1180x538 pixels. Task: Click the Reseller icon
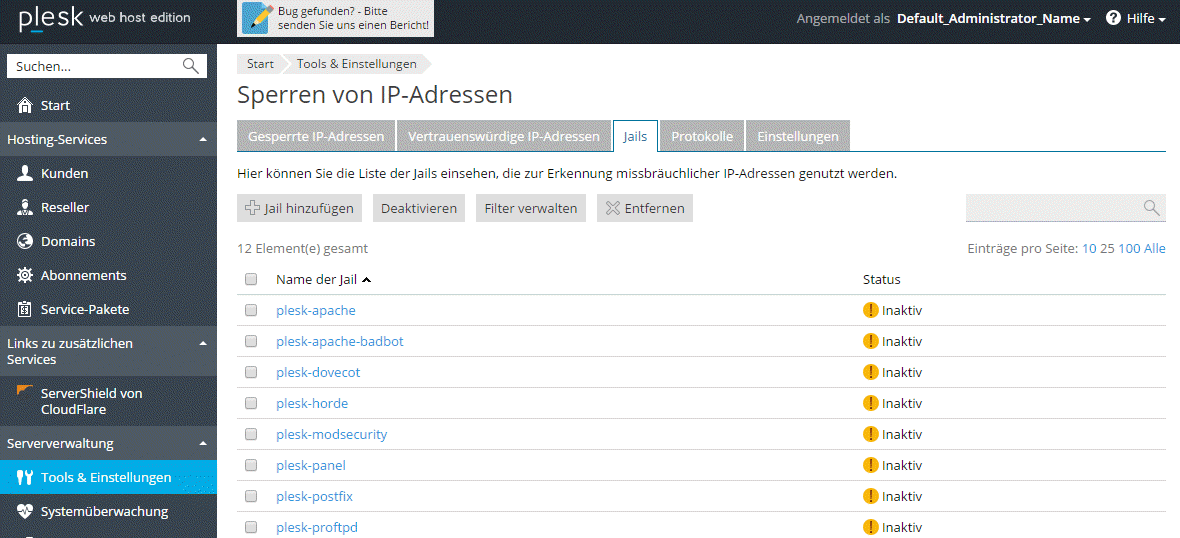[x=25, y=207]
